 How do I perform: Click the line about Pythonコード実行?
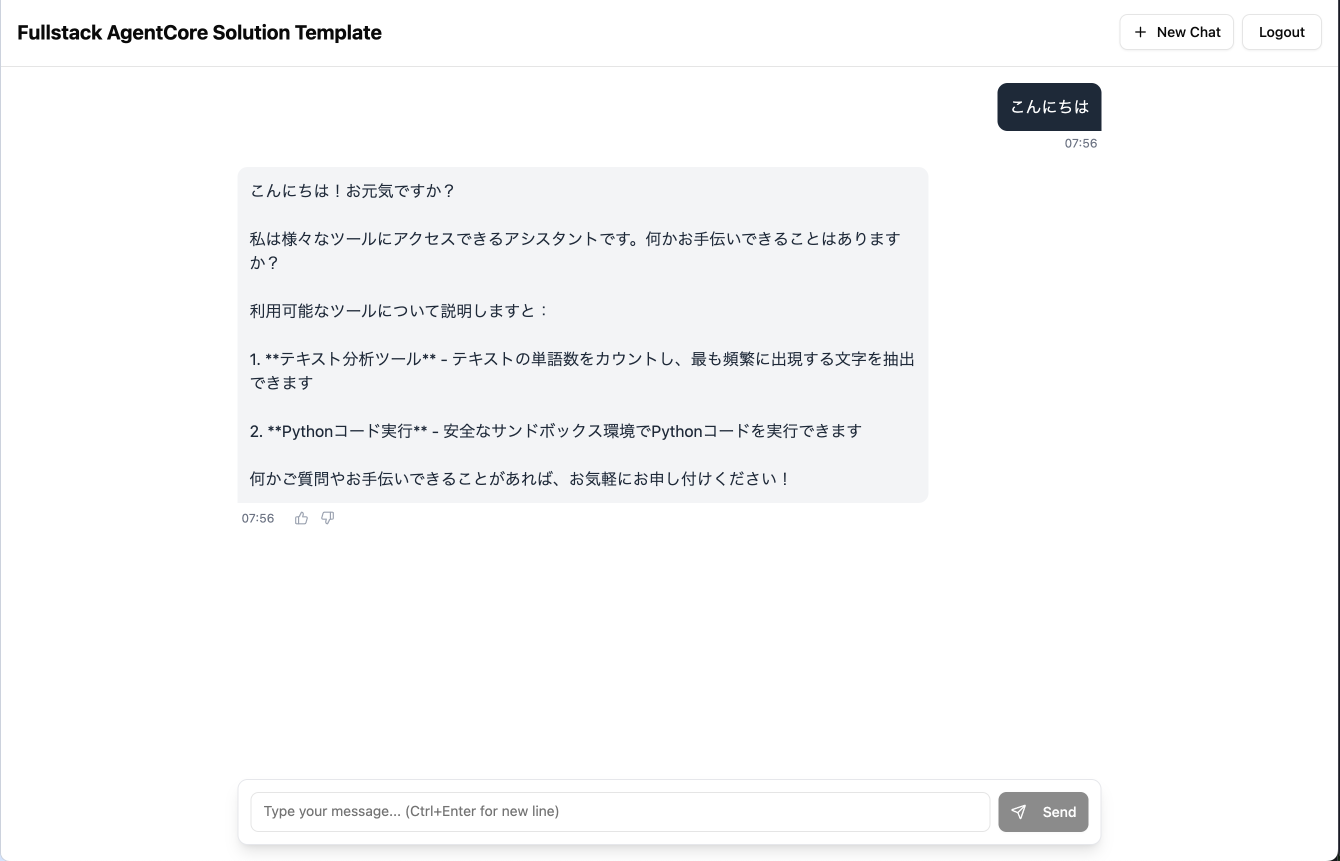[x=556, y=431]
